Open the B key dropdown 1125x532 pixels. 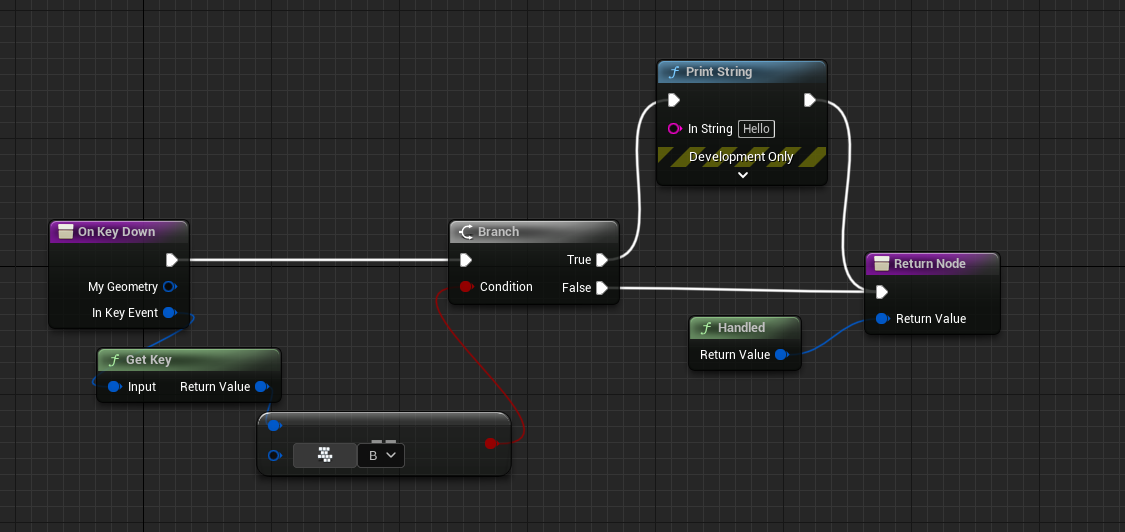[x=381, y=455]
